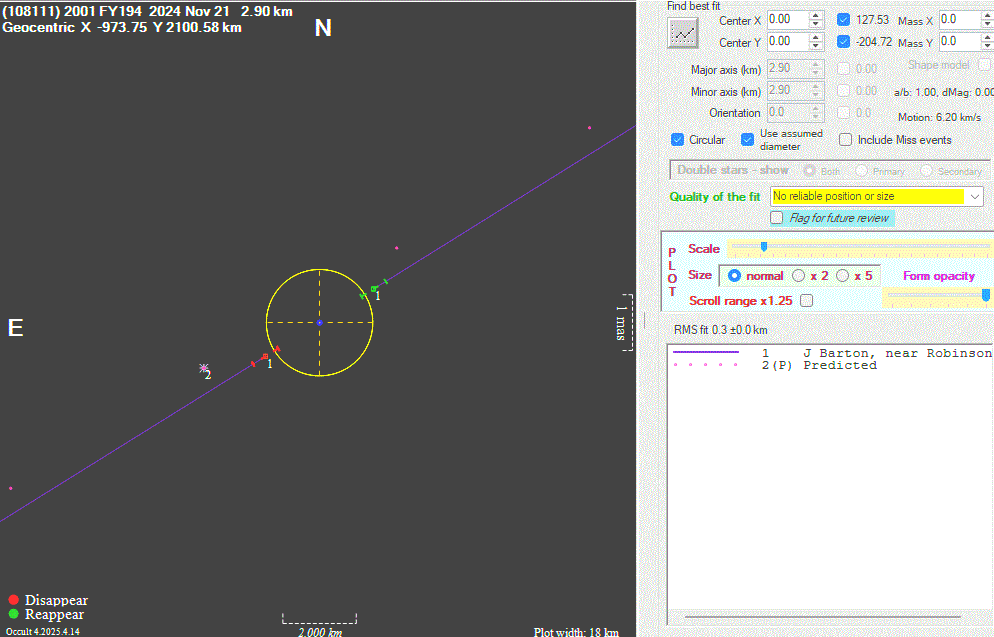Screen dimensions: 994x637
Task: Click the Motion: 6.20 km/s label
Action: point(939,117)
